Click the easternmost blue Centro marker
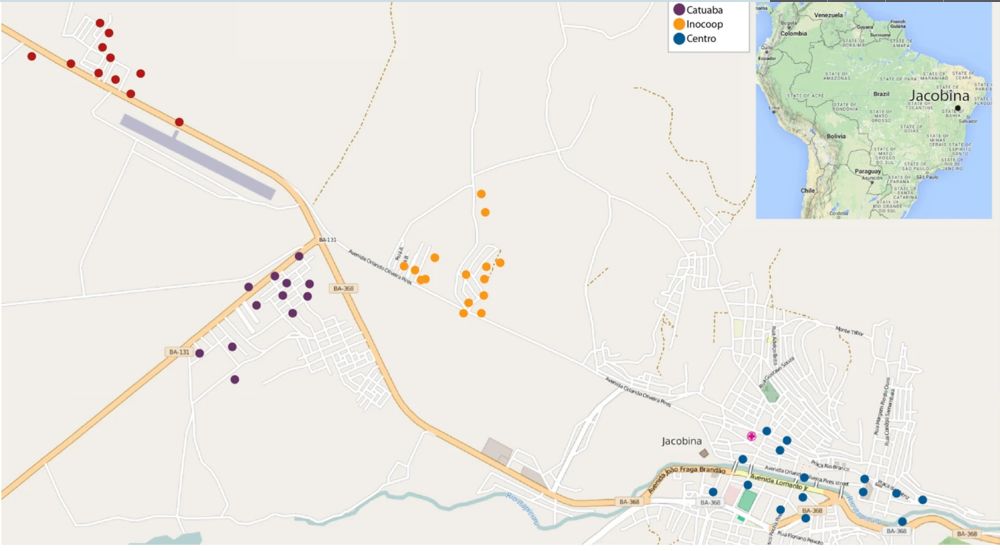 [922, 500]
